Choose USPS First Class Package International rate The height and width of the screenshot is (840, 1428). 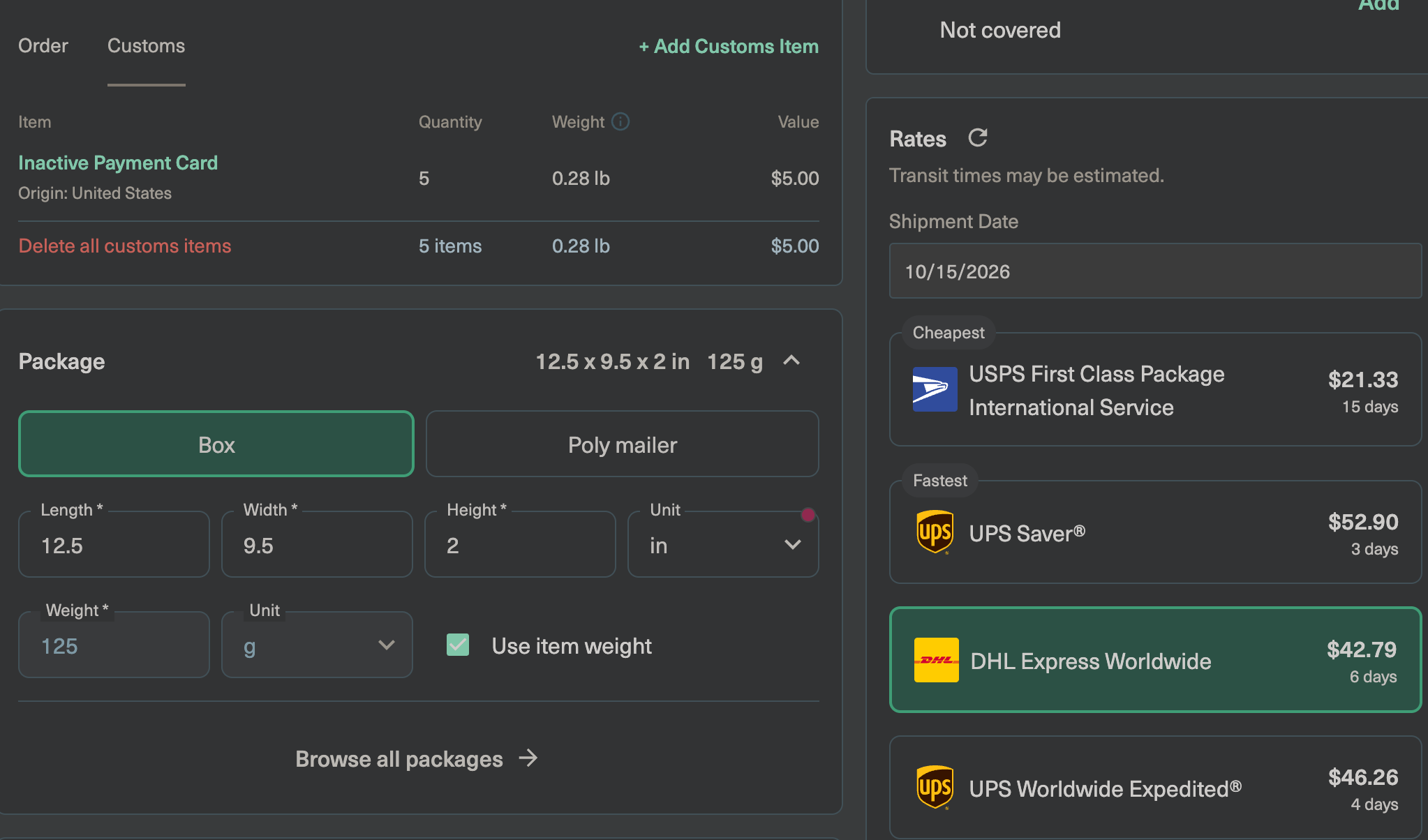tap(1156, 389)
